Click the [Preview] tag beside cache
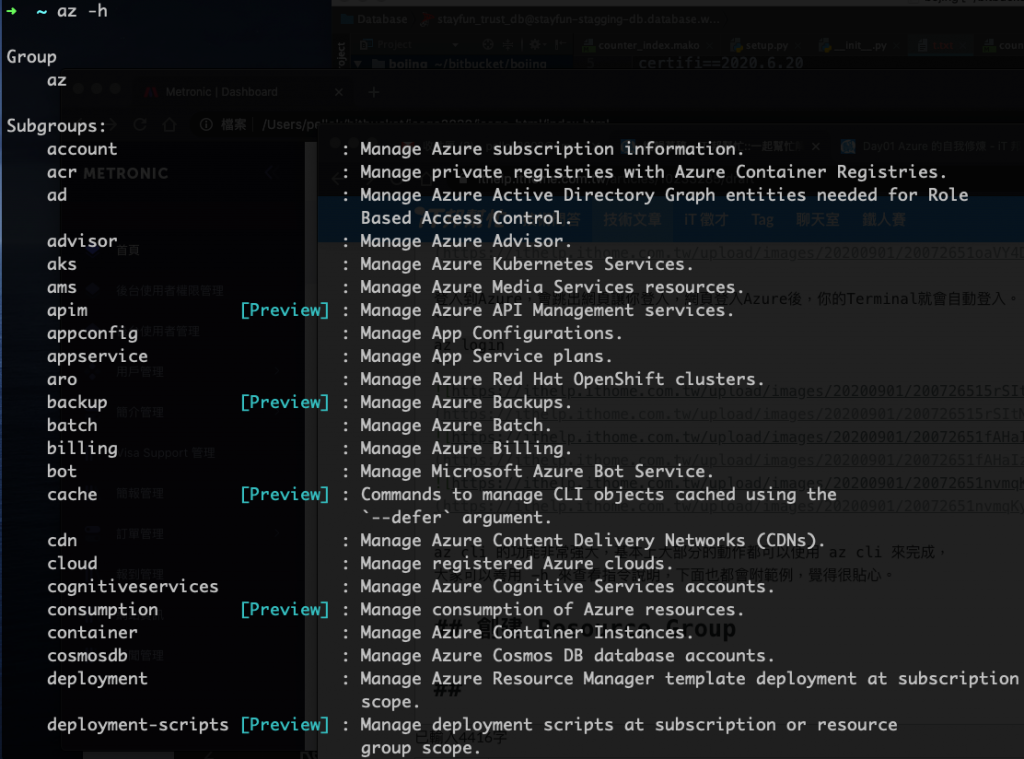Viewport: 1024px width, 759px height. tap(285, 494)
